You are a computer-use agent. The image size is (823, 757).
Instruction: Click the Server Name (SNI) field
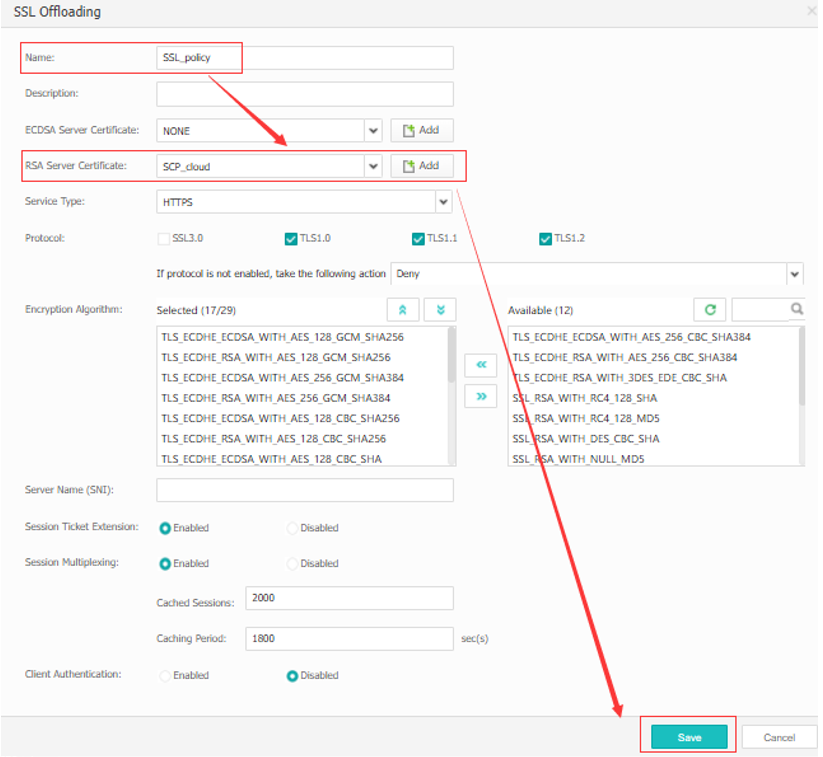(305, 490)
